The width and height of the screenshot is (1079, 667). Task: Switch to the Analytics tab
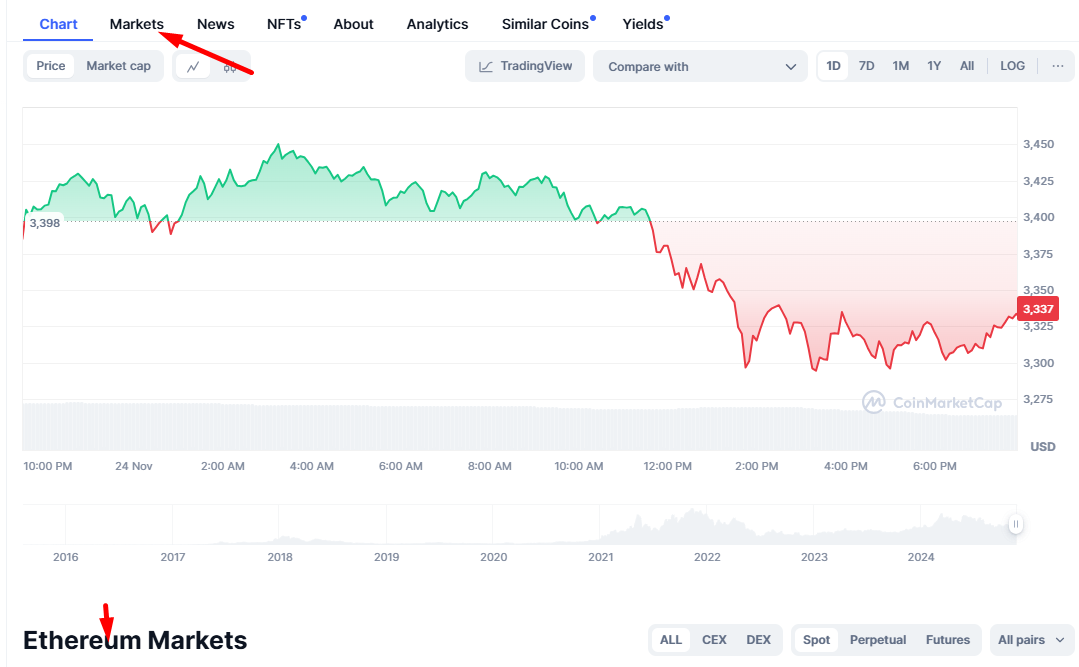click(437, 24)
